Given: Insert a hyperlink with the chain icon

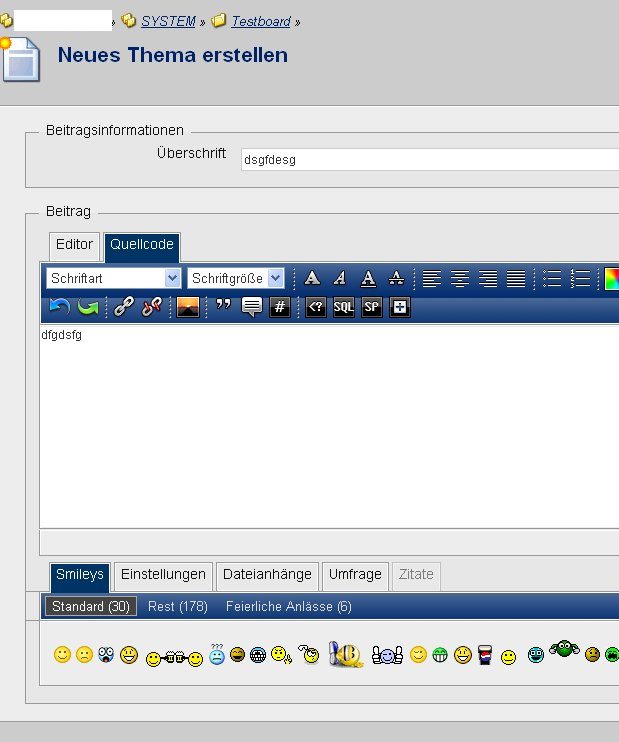Looking at the screenshot, I should (x=124, y=307).
